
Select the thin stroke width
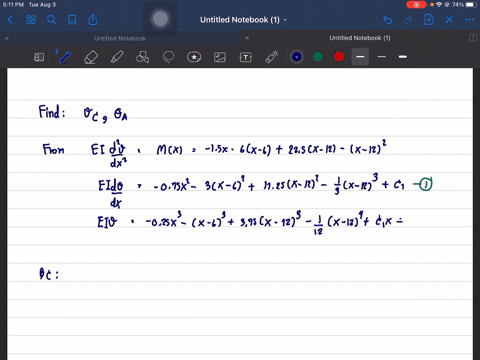point(382,57)
